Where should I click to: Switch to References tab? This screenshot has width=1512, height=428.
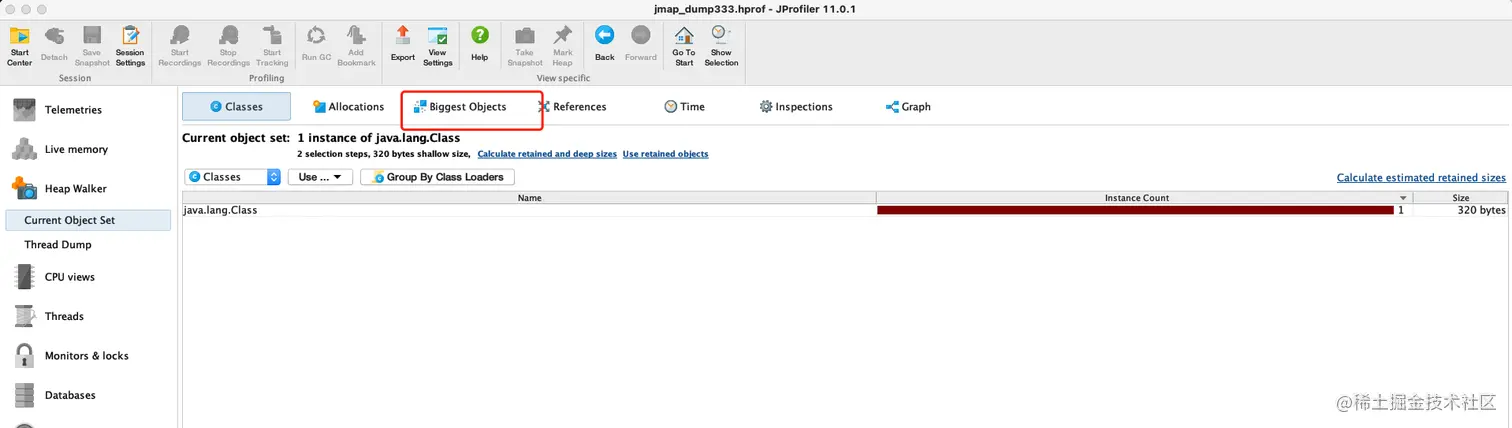click(x=571, y=107)
